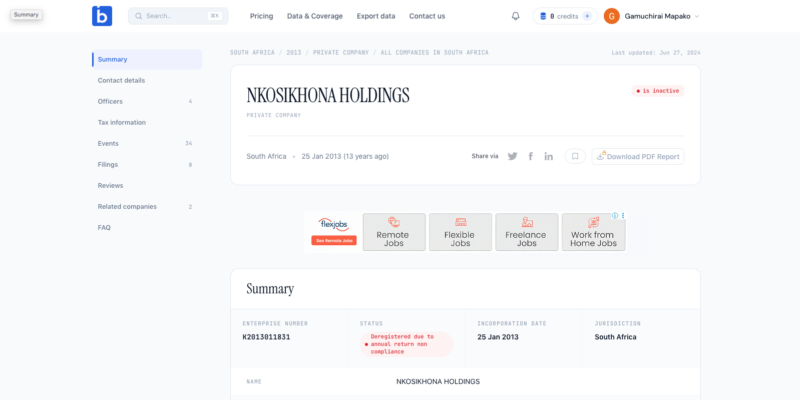The height and width of the screenshot is (400, 800).
Task: Select Officers in the sidebar
Action: coord(111,101)
